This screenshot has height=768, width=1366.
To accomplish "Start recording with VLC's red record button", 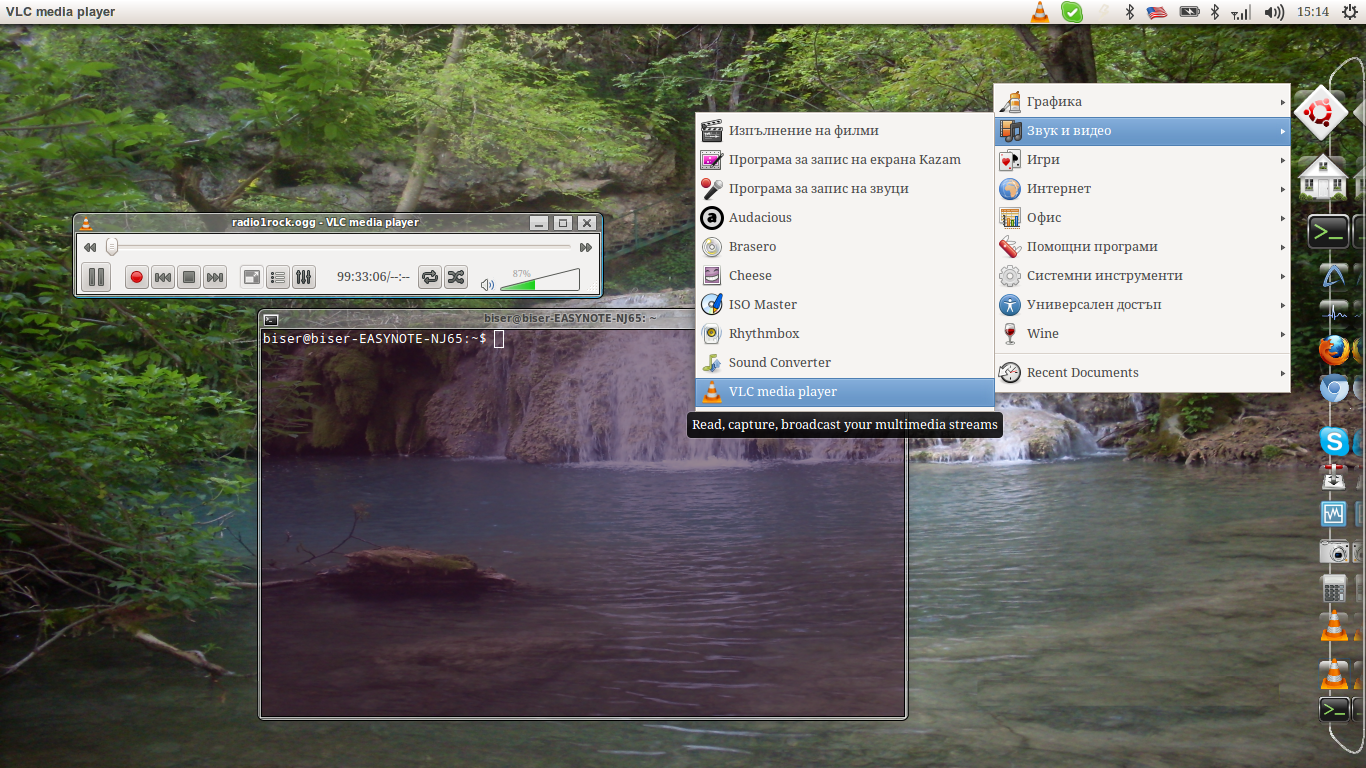I will pos(137,277).
